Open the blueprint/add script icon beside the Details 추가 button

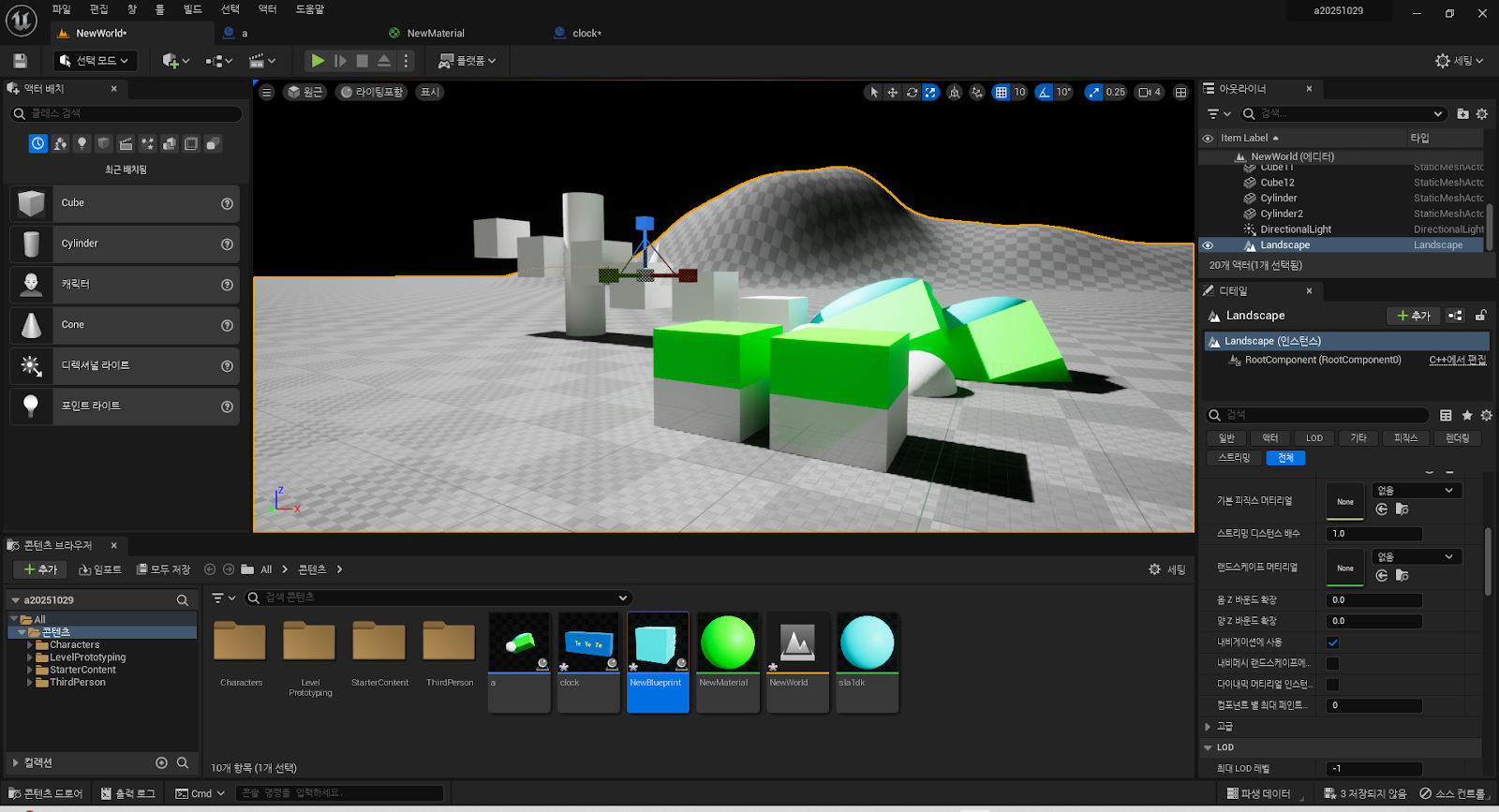tap(1455, 316)
